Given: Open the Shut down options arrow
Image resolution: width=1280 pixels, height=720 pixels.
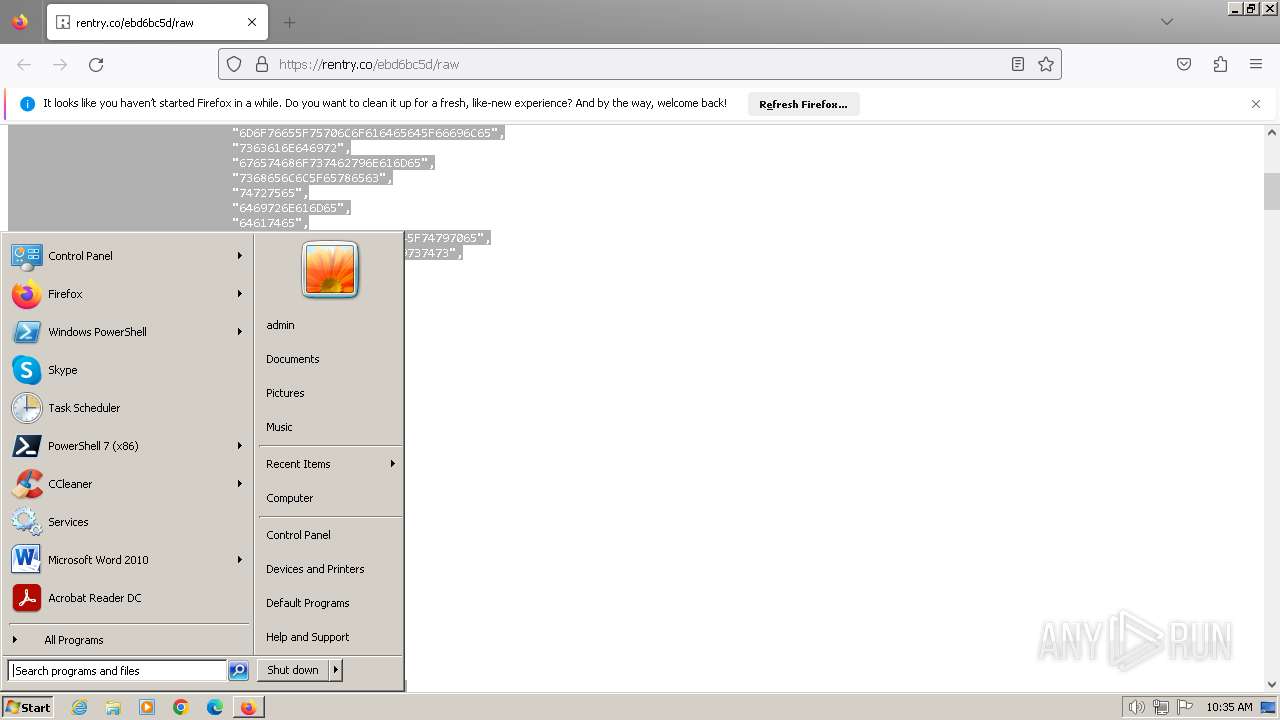Looking at the screenshot, I should click(x=336, y=670).
